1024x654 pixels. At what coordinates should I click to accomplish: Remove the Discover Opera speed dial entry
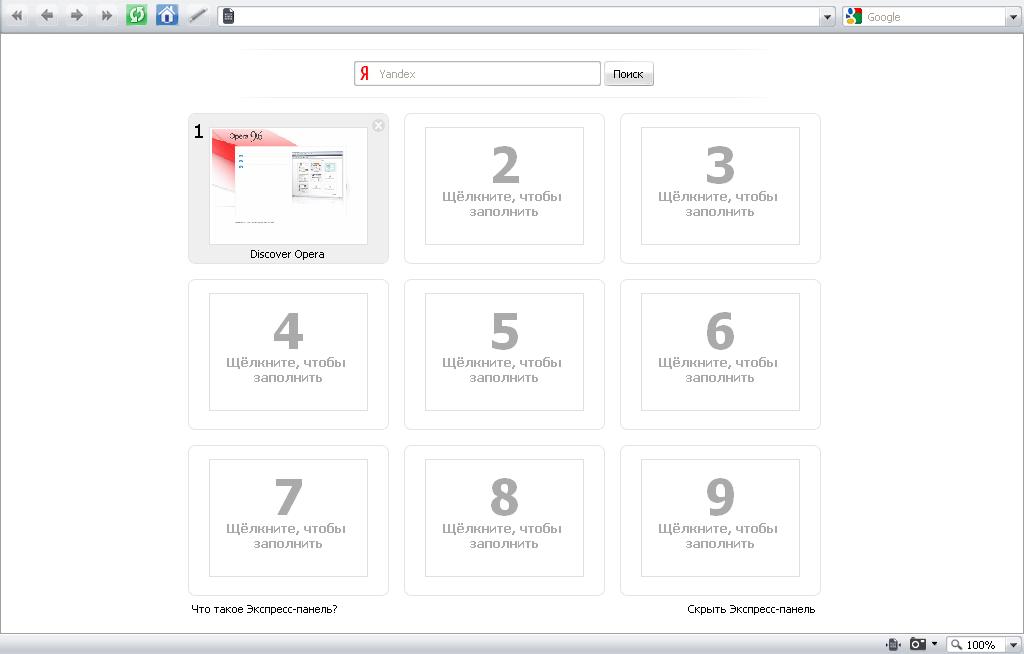point(378,125)
